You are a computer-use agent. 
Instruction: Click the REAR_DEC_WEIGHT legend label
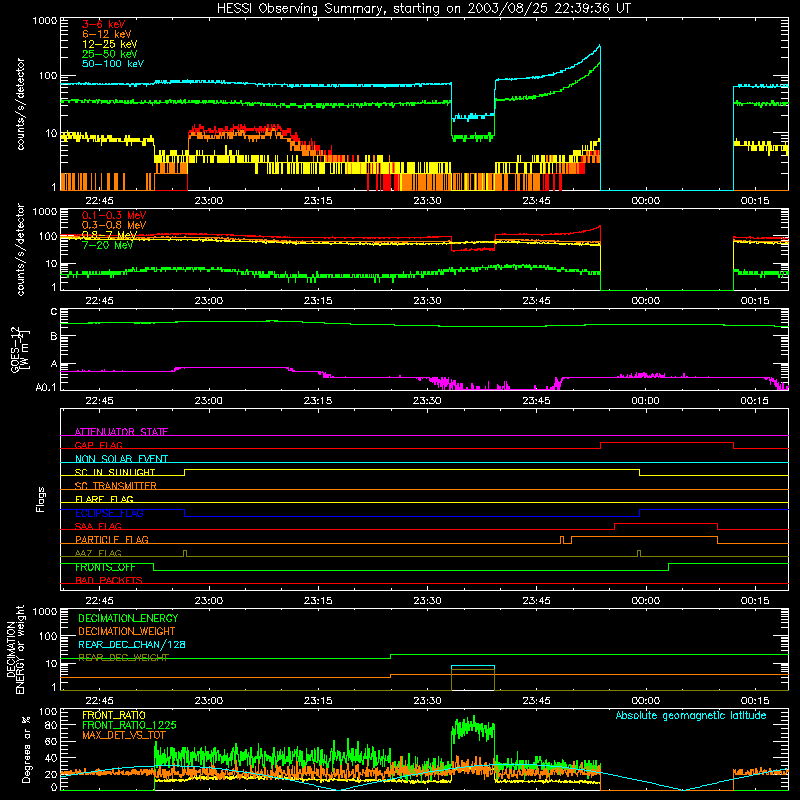123,658
